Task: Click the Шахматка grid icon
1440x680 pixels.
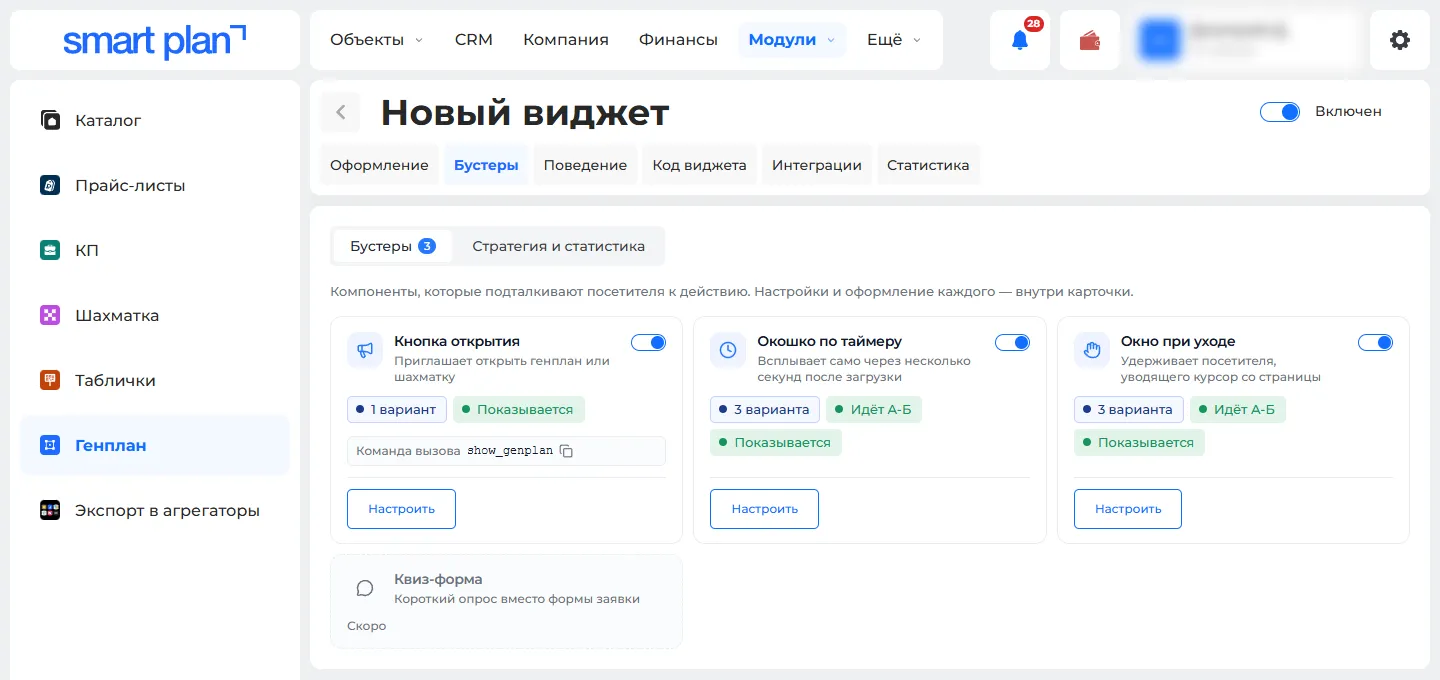Action: [x=50, y=315]
